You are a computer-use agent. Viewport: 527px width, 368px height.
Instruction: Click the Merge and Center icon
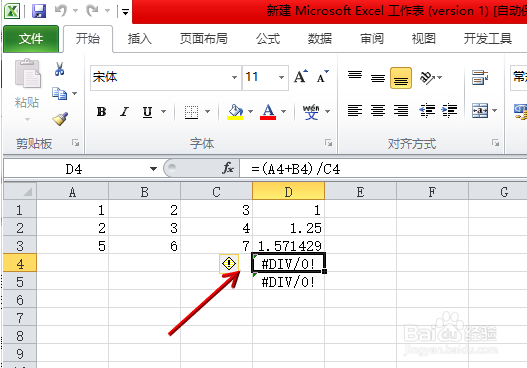(480, 110)
